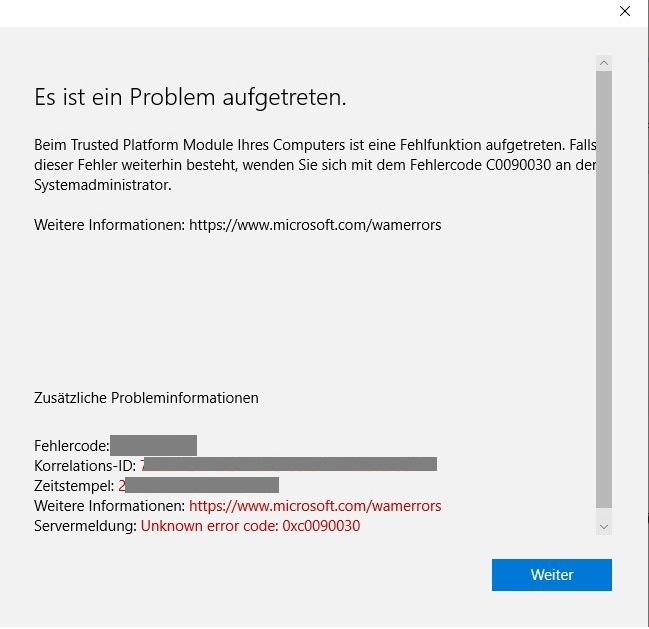Open the red microsoft.com/wamerrors link
The height and width of the screenshot is (629, 649).
pos(315,506)
